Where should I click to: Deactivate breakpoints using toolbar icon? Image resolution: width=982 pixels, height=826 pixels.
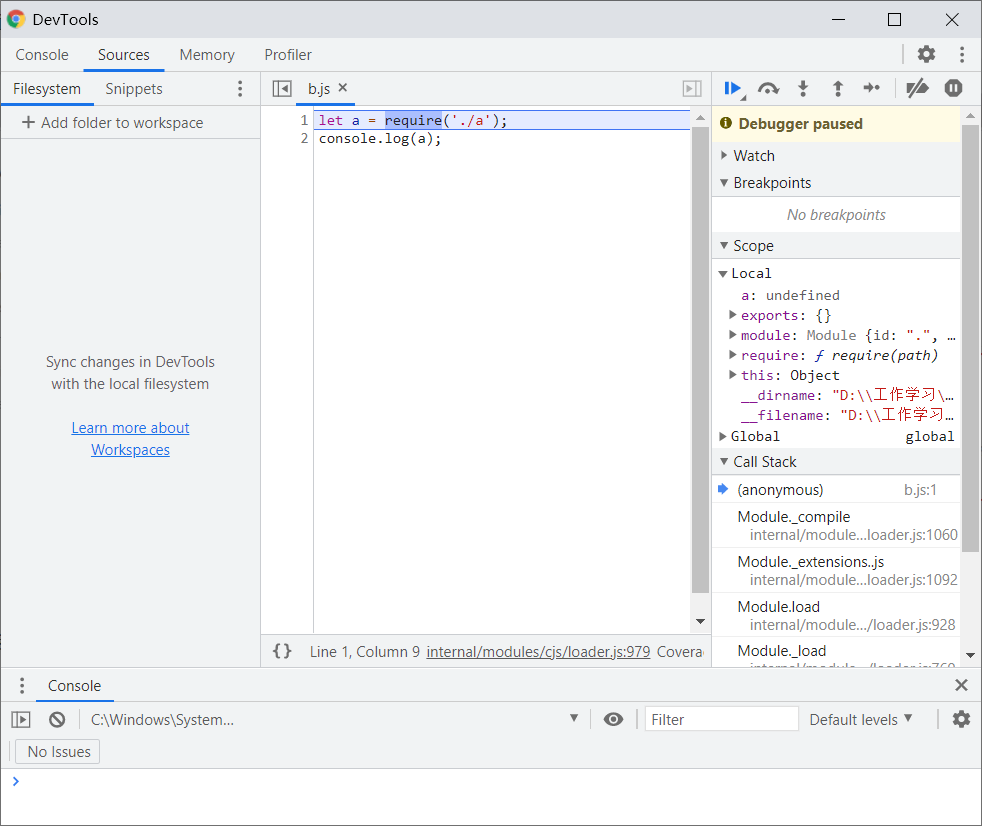[917, 89]
